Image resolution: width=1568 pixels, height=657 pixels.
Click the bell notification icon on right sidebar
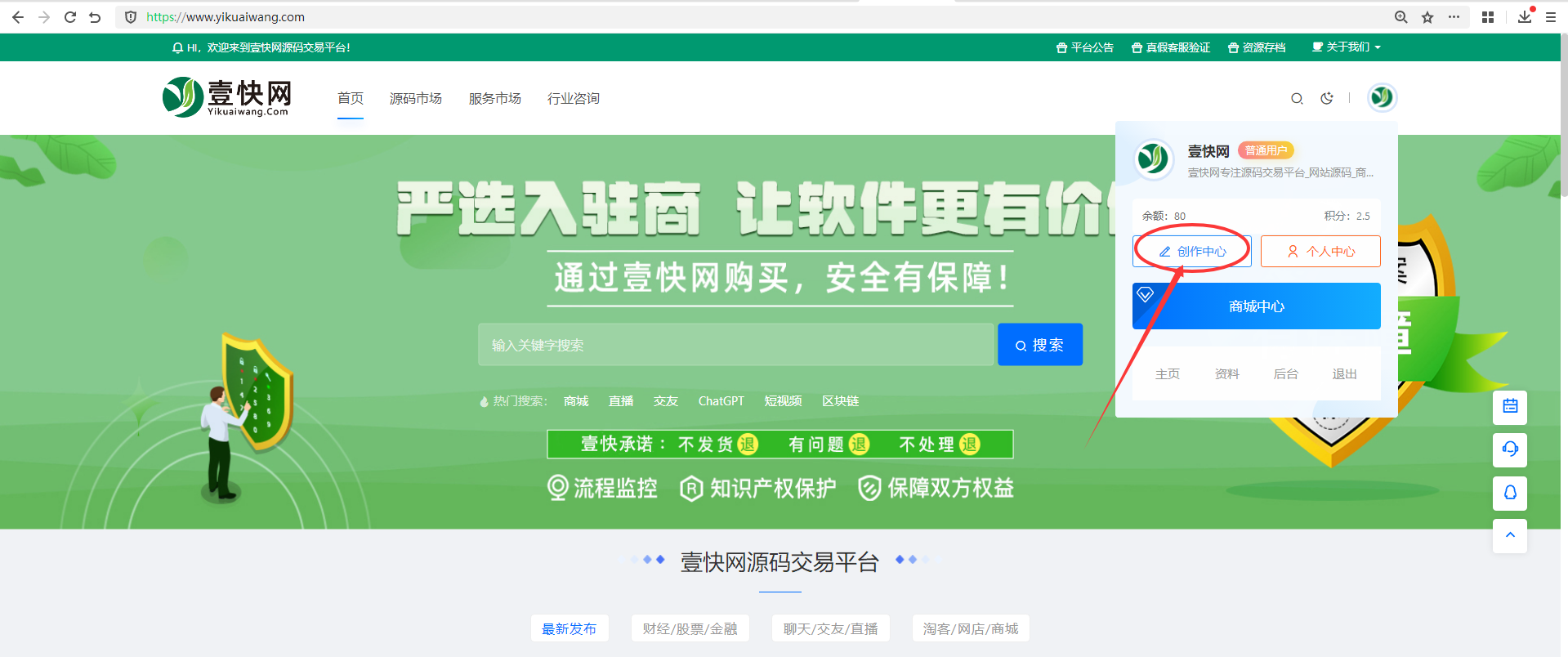(x=1510, y=492)
